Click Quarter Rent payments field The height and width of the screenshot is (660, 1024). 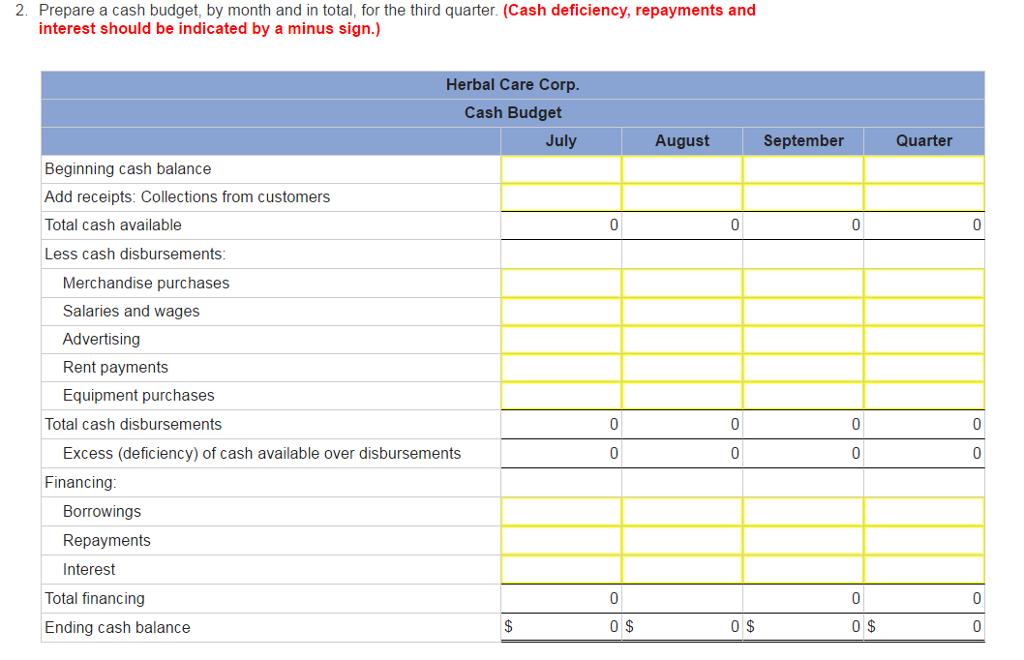(x=924, y=368)
